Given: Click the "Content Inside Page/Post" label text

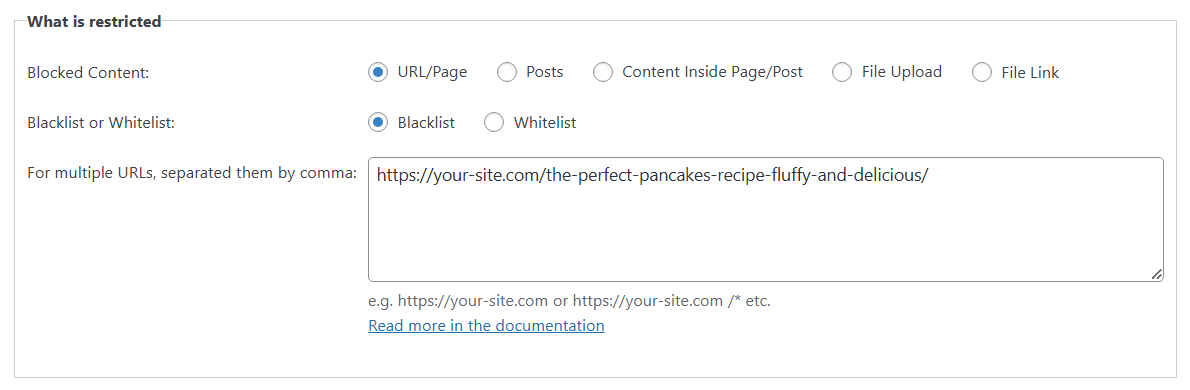Looking at the screenshot, I should [x=713, y=72].
